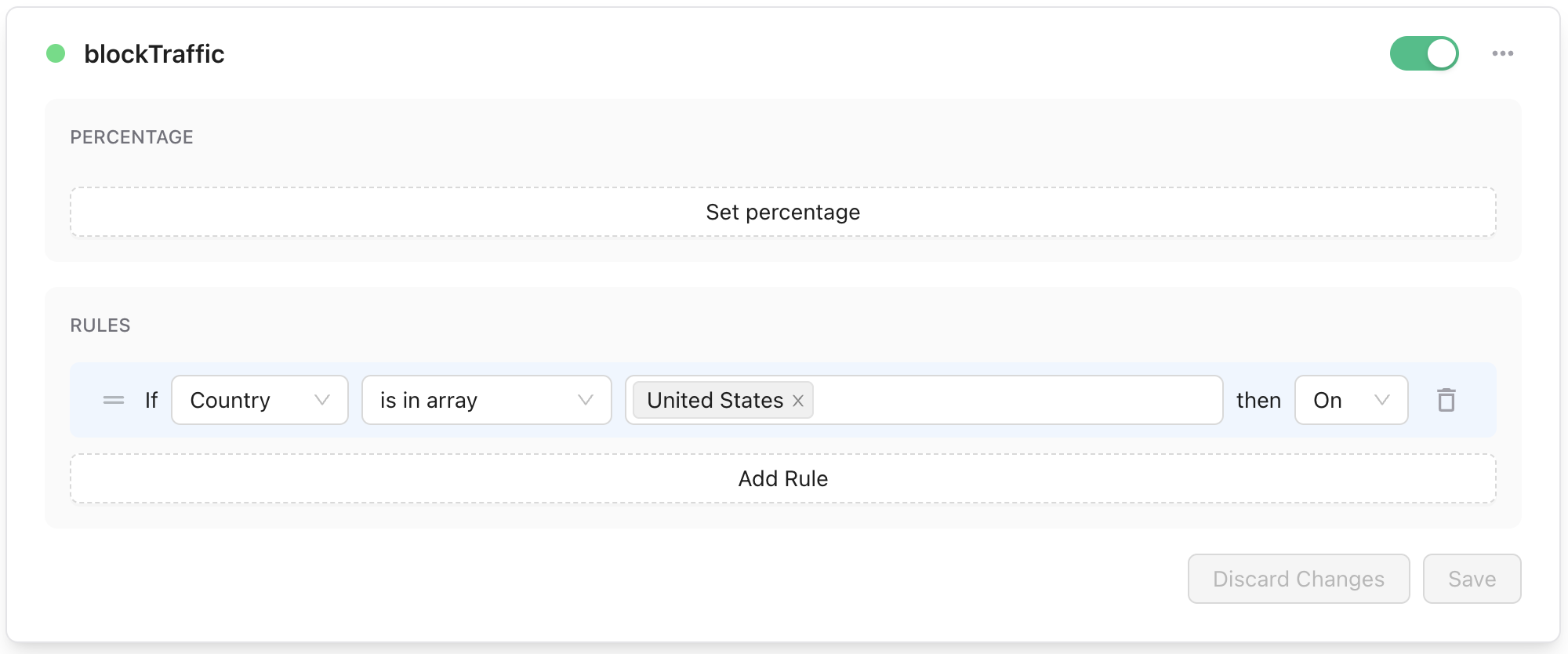
Task: Focus the country values input field
Action: point(1016,400)
